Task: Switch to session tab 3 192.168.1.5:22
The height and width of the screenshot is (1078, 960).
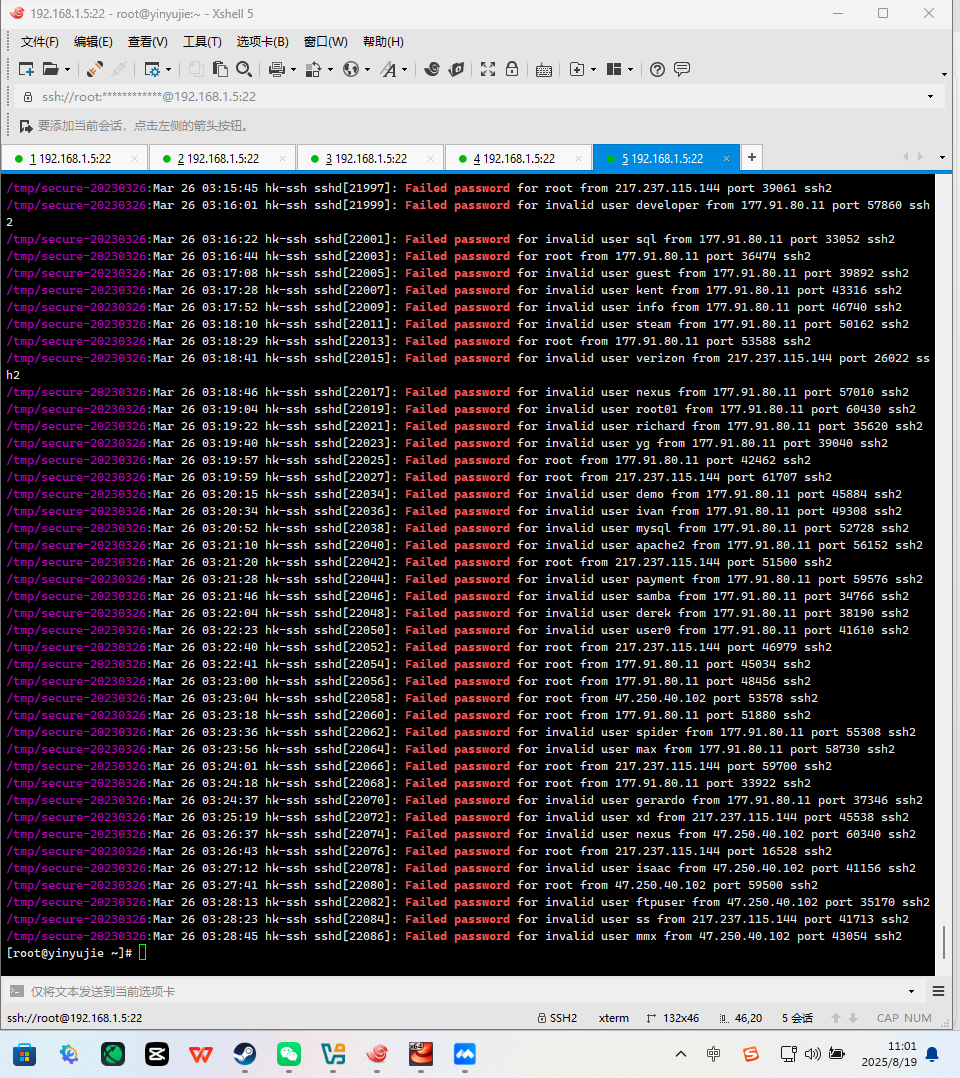Action: tap(371, 159)
